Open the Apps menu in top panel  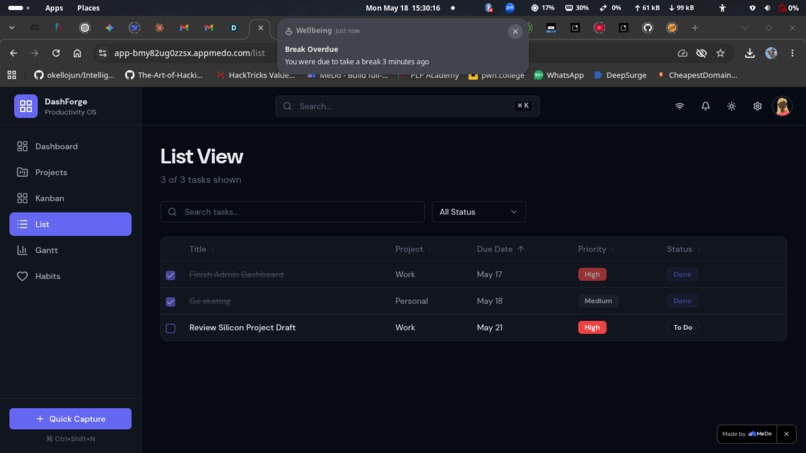click(x=54, y=8)
